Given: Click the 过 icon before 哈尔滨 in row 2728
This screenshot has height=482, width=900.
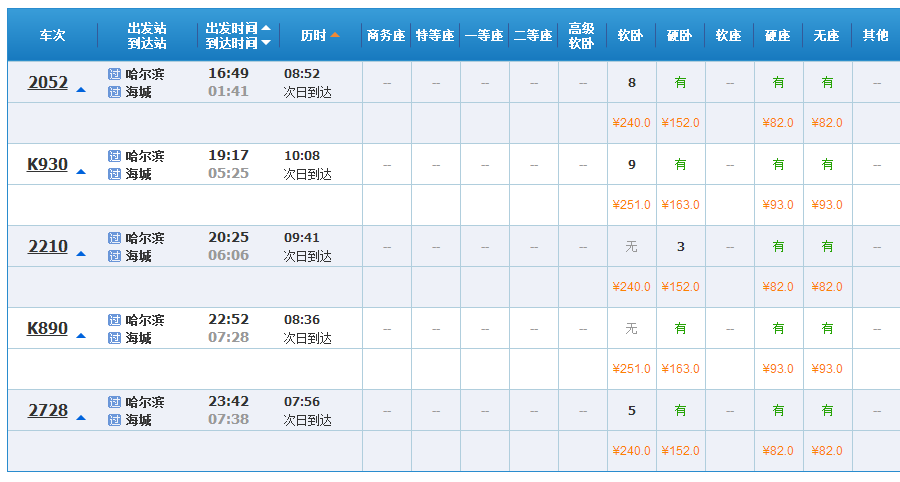Looking at the screenshot, I should pos(114,402).
